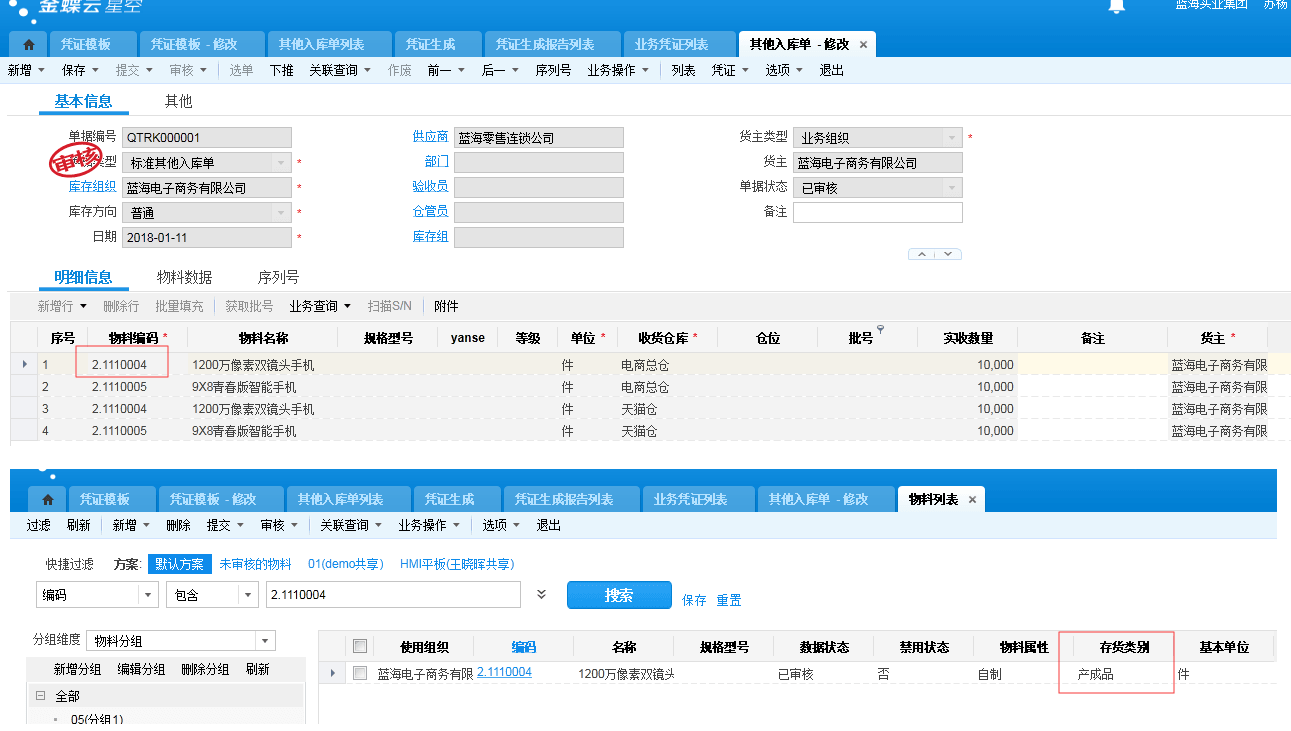Select the 未审核的物料 filter scheme
This screenshot has width=1291, height=731.
click(x=255, y=564)
